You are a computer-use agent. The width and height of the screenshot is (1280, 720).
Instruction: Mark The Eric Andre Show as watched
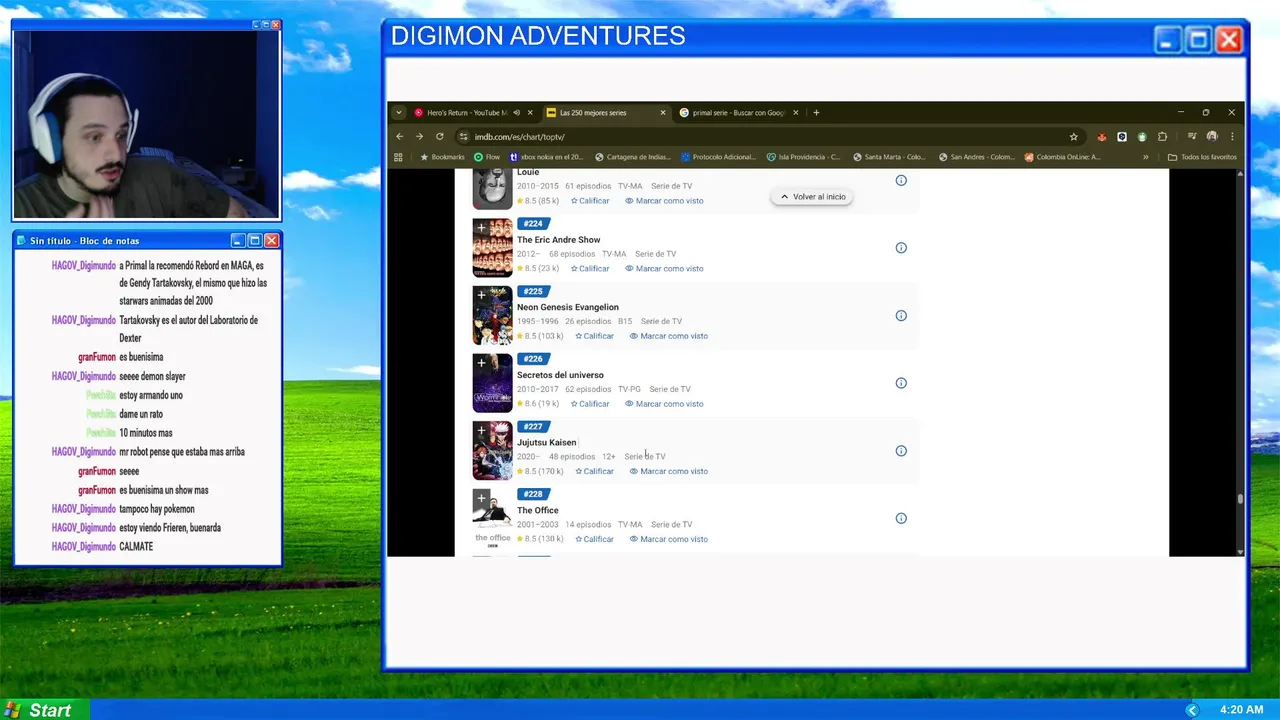pos(664,269)
